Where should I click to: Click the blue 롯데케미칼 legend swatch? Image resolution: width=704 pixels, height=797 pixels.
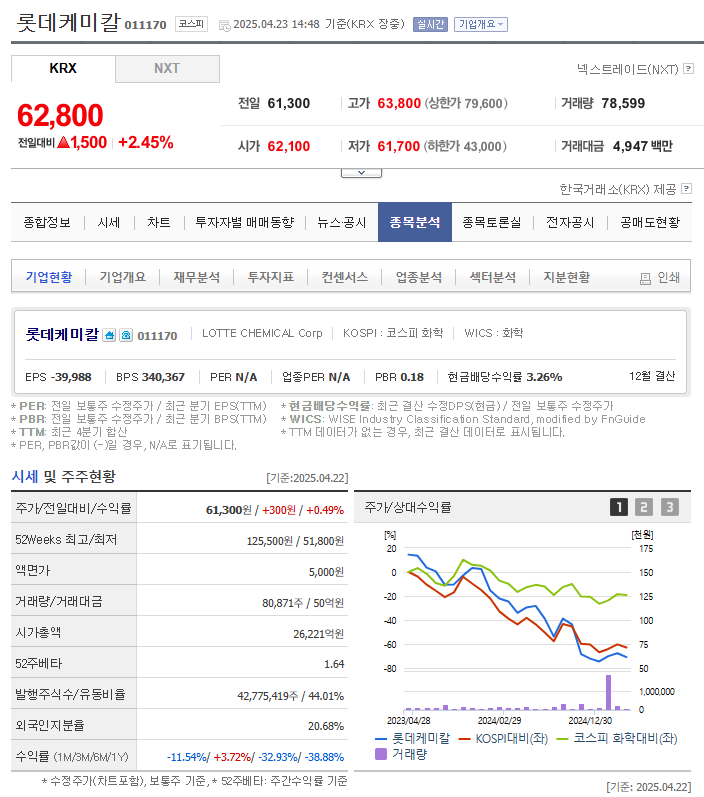(x=381, y=739)
